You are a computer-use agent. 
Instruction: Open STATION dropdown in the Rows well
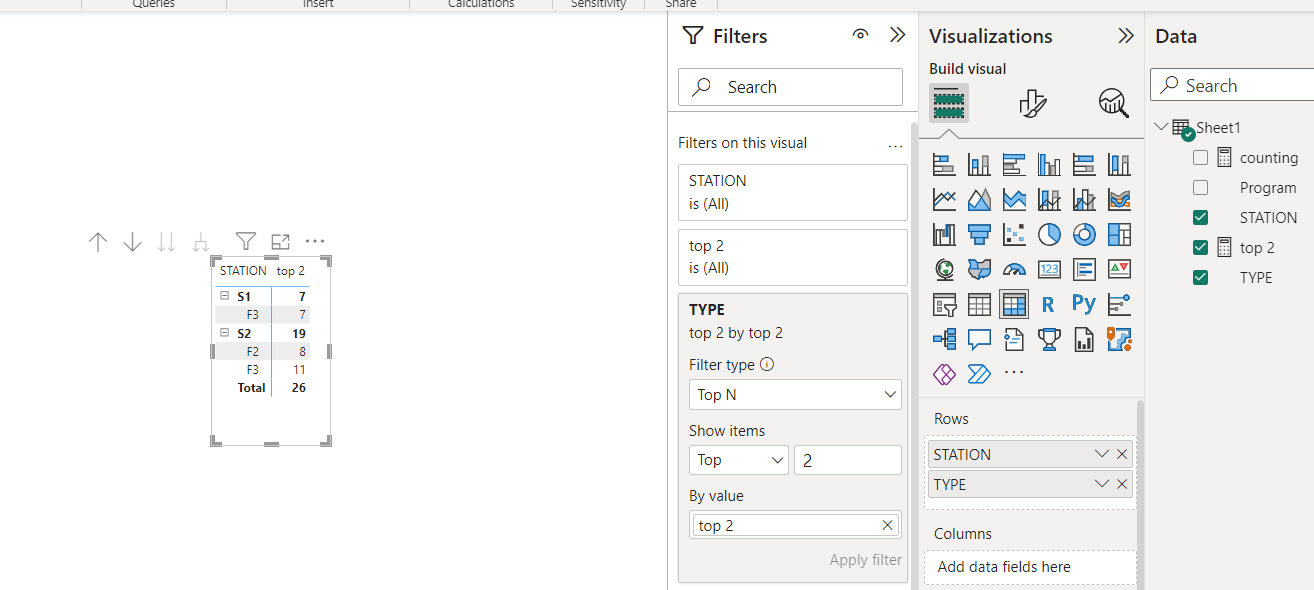(x=1102, y=454)
